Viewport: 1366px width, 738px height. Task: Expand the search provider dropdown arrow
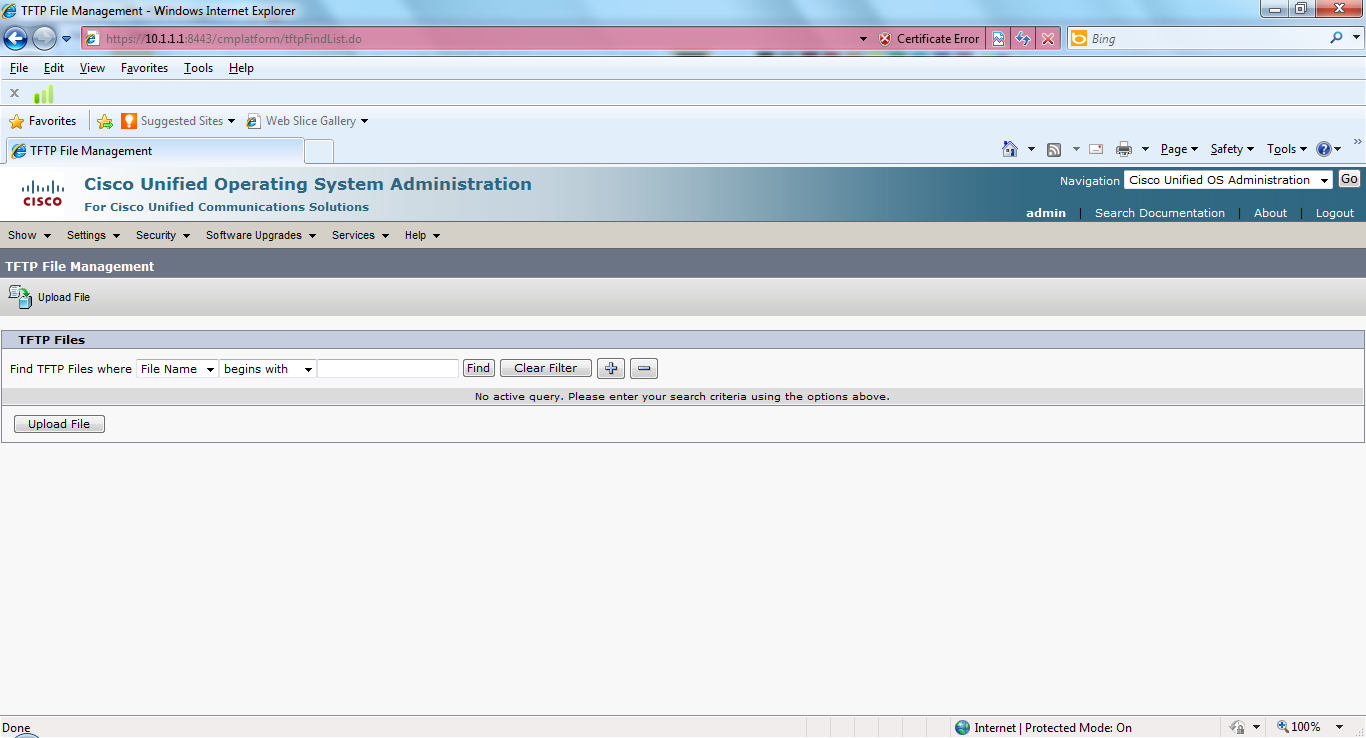point(1355,39)
